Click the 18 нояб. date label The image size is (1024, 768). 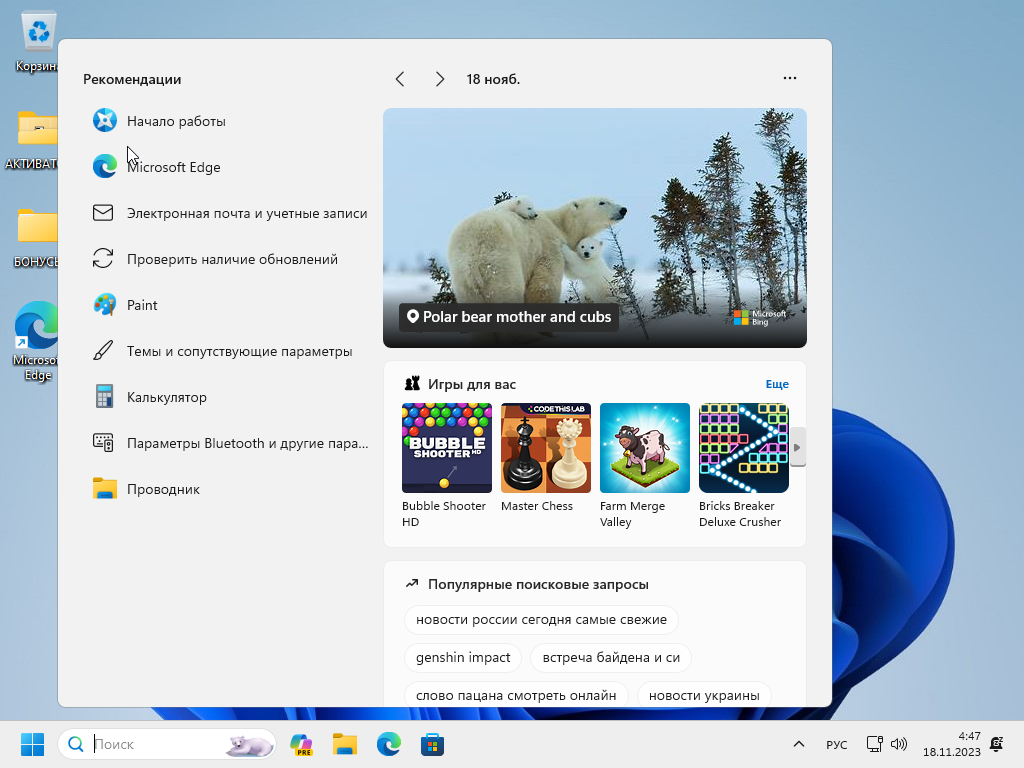point(493,79)
